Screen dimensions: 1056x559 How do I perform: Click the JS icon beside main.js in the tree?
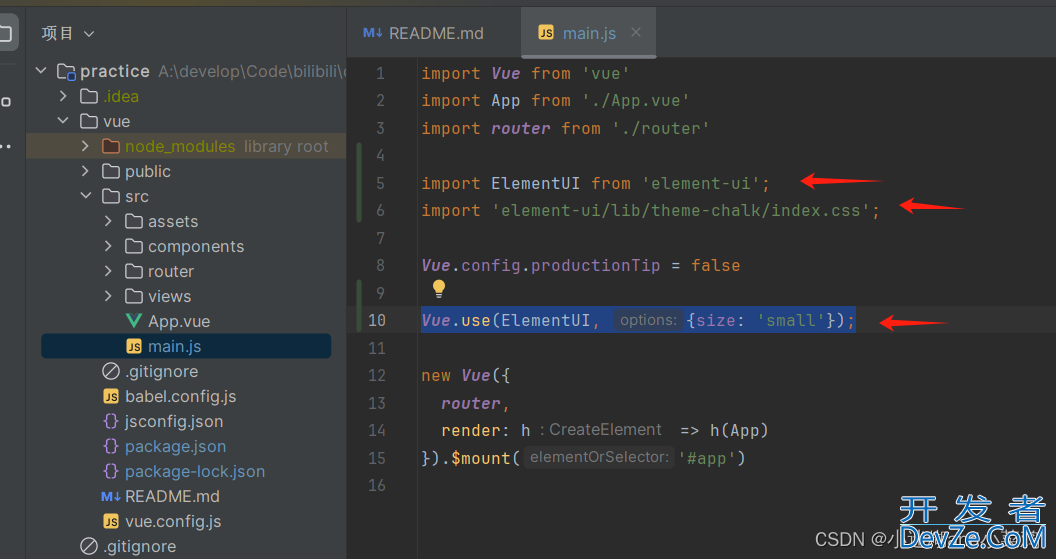pyautogui.click(x=134, y=346)
